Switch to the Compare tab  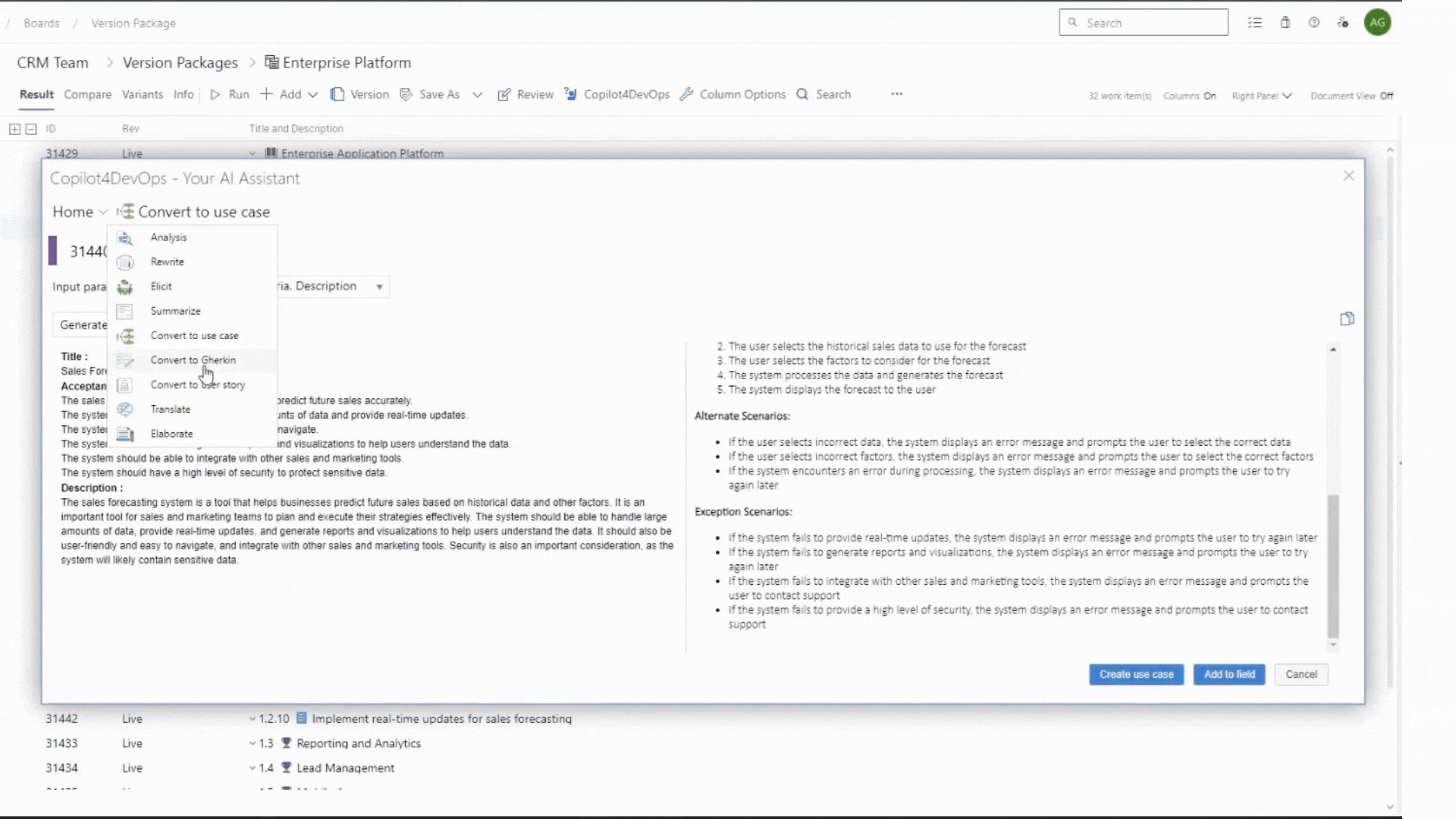click(87, 94)
